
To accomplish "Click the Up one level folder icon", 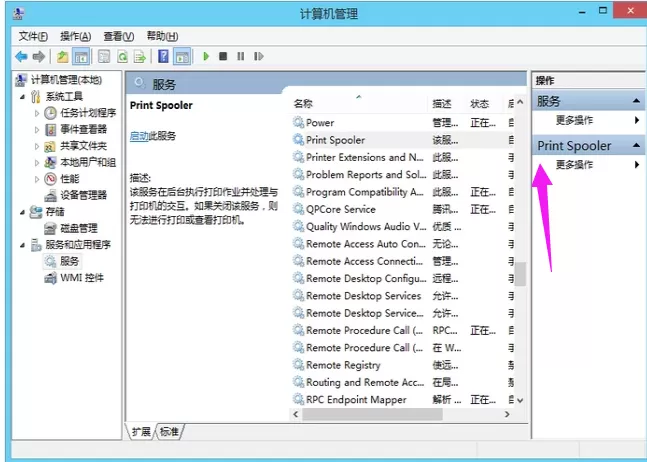I will coord(62,57).
